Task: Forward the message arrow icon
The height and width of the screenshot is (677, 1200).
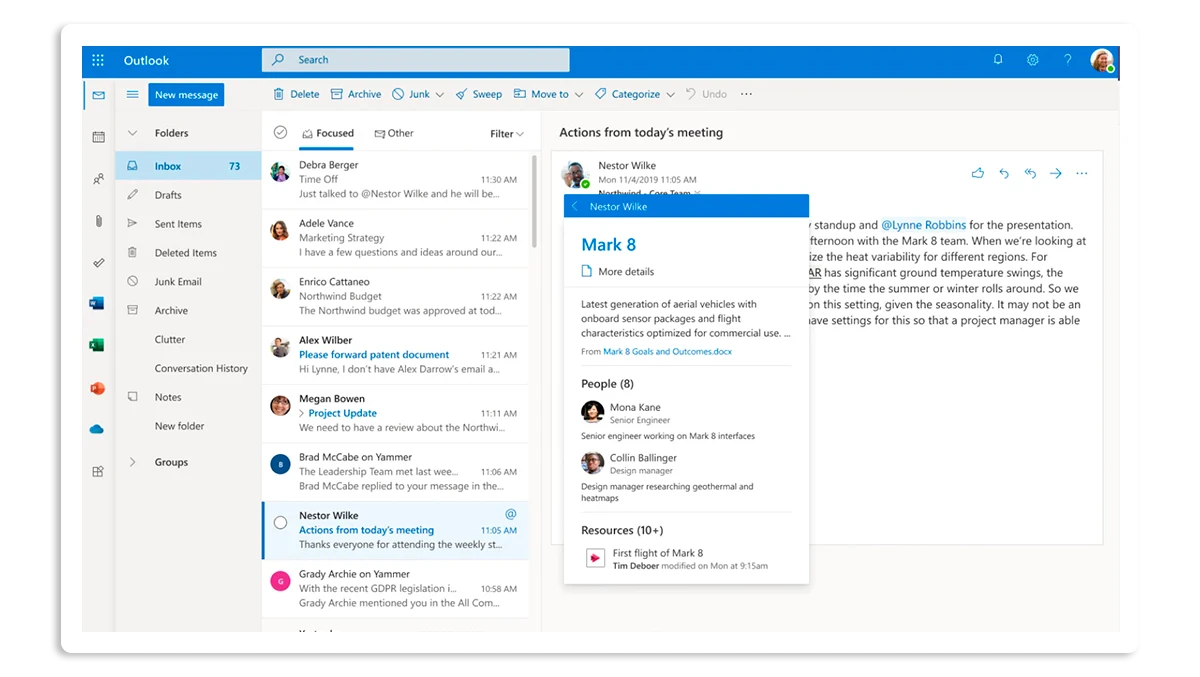Action: click(1056, 173)
